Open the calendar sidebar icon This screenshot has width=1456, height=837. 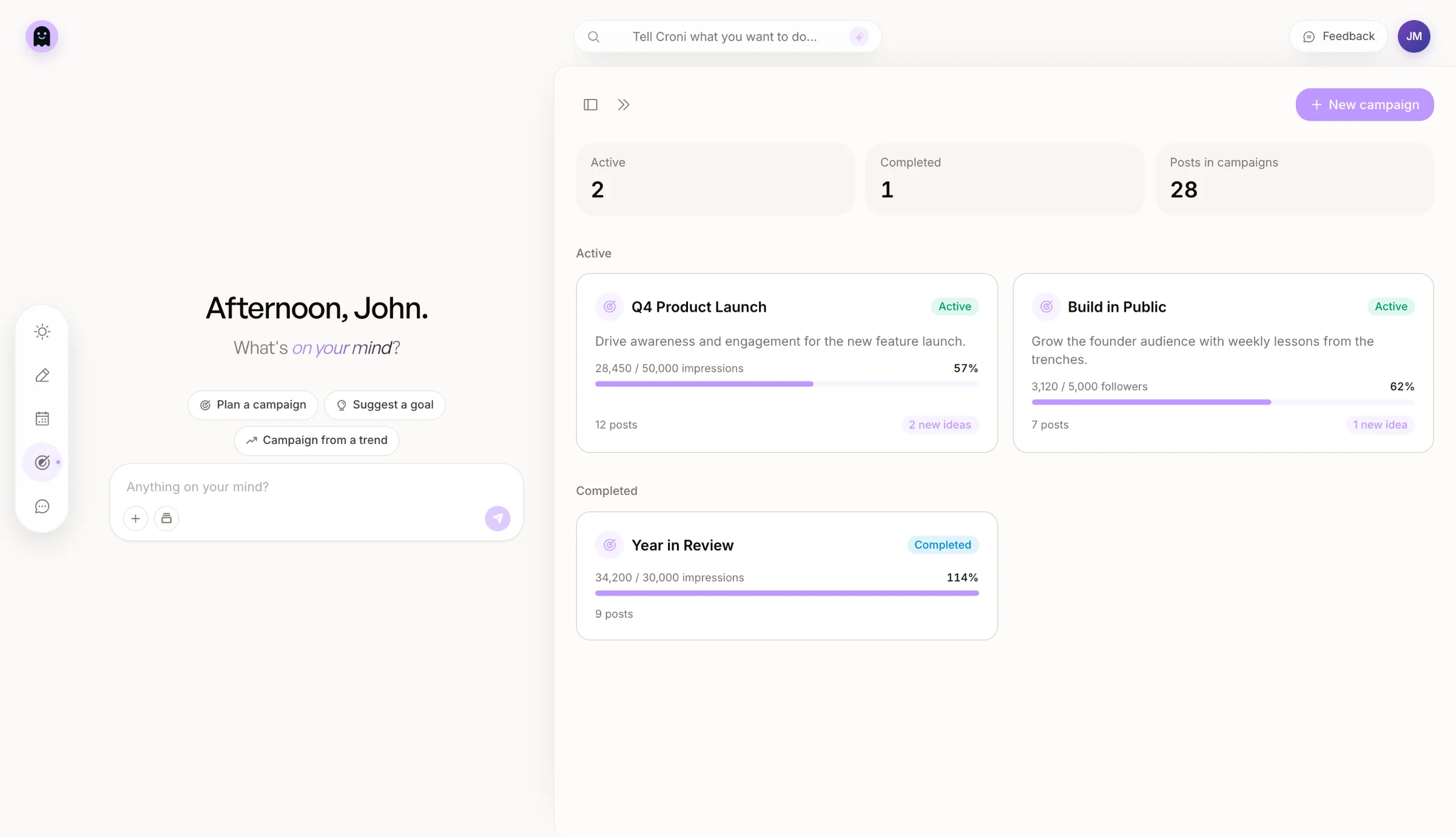pyautogui.click(x=42, y=419)
